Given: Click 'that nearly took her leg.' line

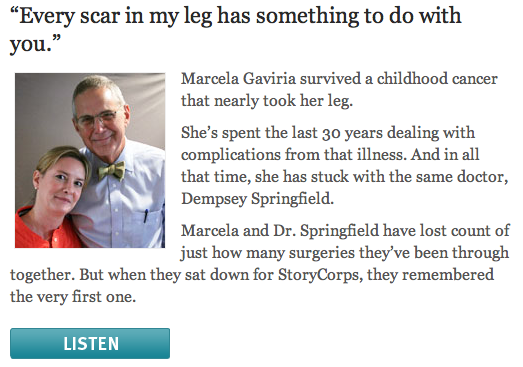Looking at the screenshot, I should [x=267, y=101].
